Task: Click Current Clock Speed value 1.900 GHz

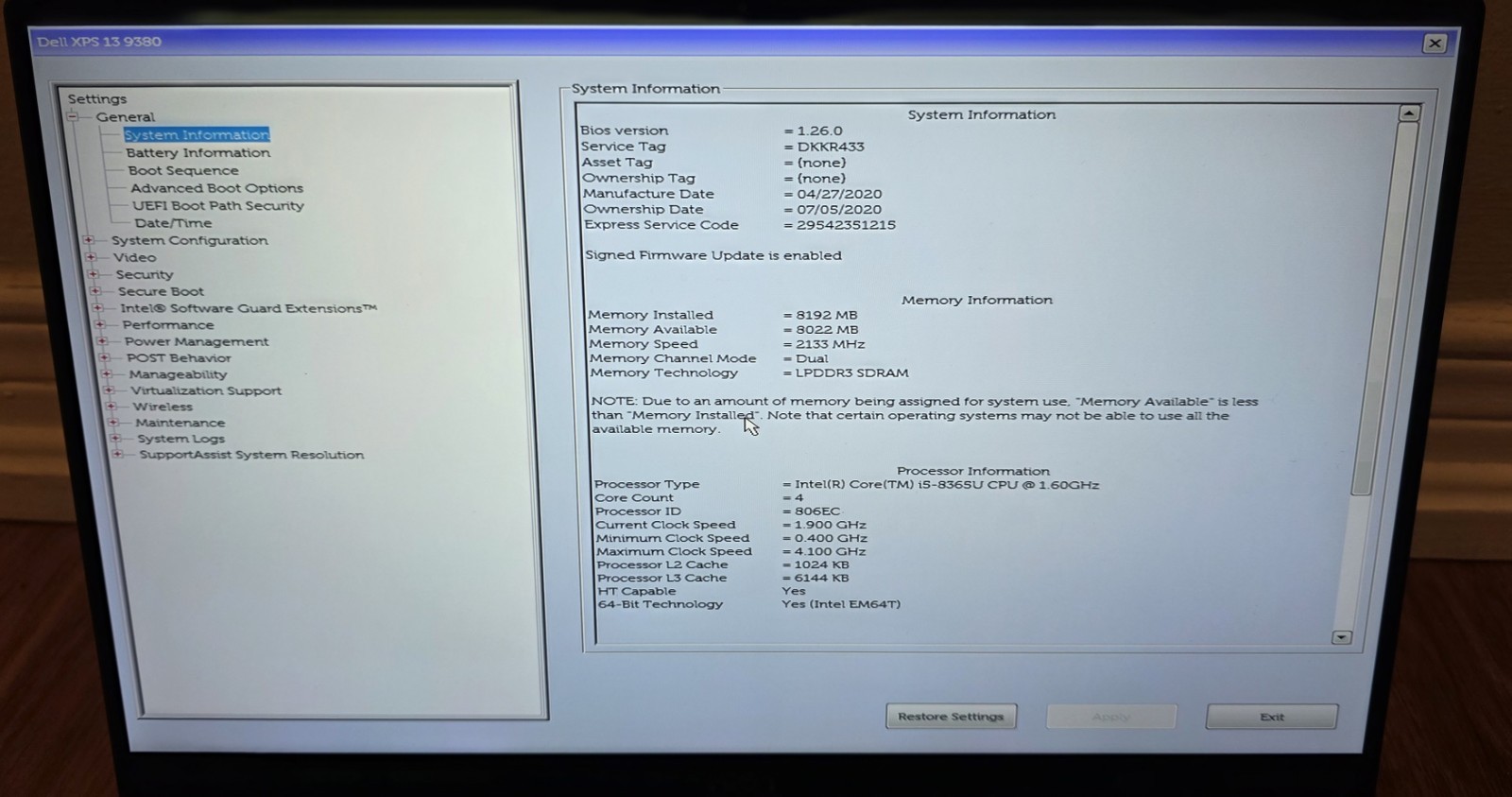Action: coord(830,525)
